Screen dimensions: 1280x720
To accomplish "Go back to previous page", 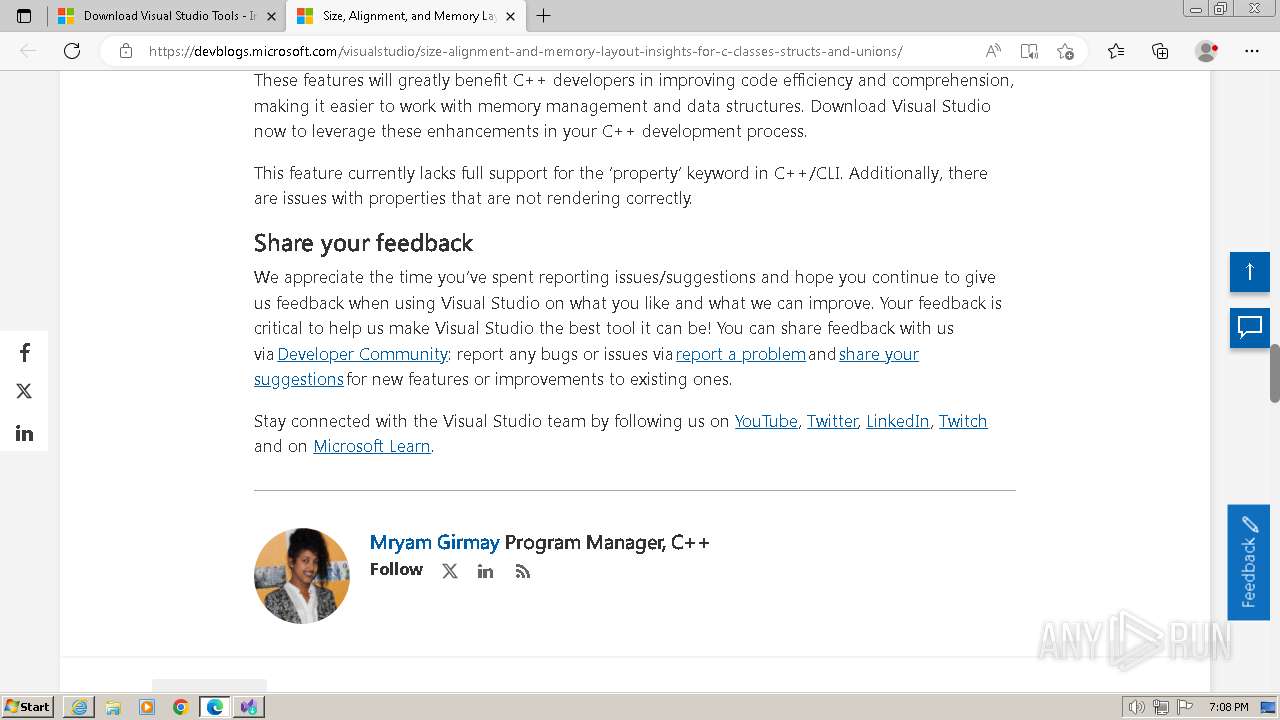I will pyautogui.click(x=28, y=51).
